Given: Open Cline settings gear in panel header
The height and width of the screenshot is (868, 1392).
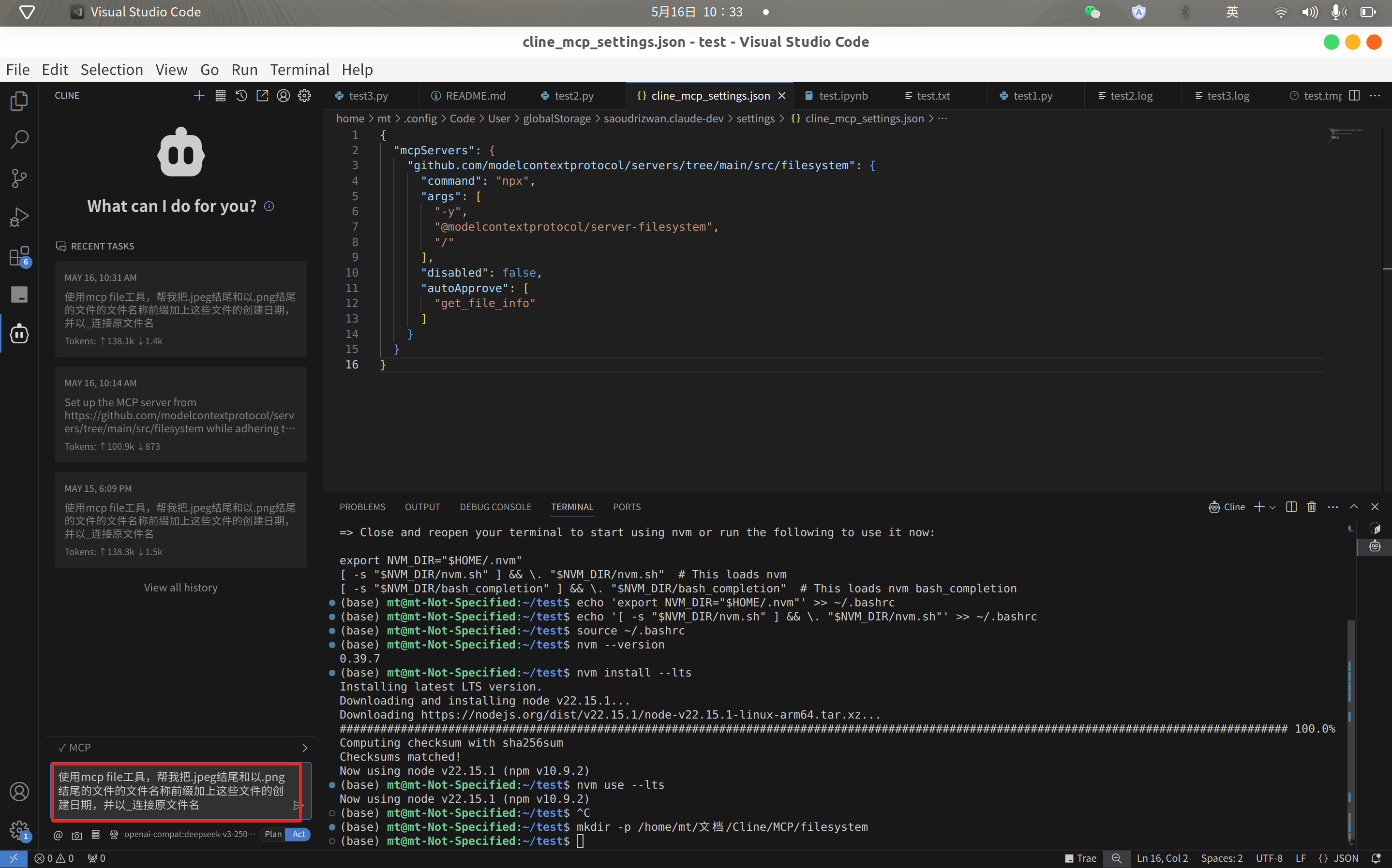Looking at the screenshot, I should pos(304,96).
